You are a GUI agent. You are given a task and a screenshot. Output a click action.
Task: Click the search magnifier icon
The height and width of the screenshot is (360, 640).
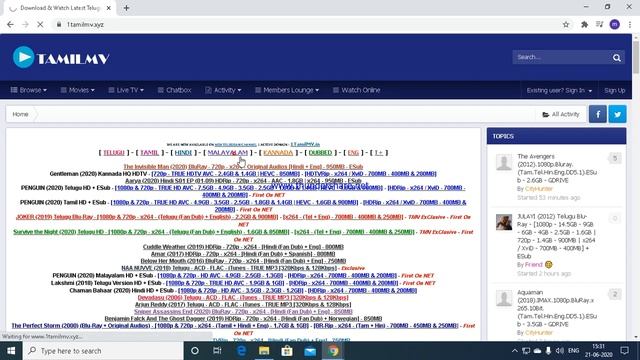click(x=617, y=58)
